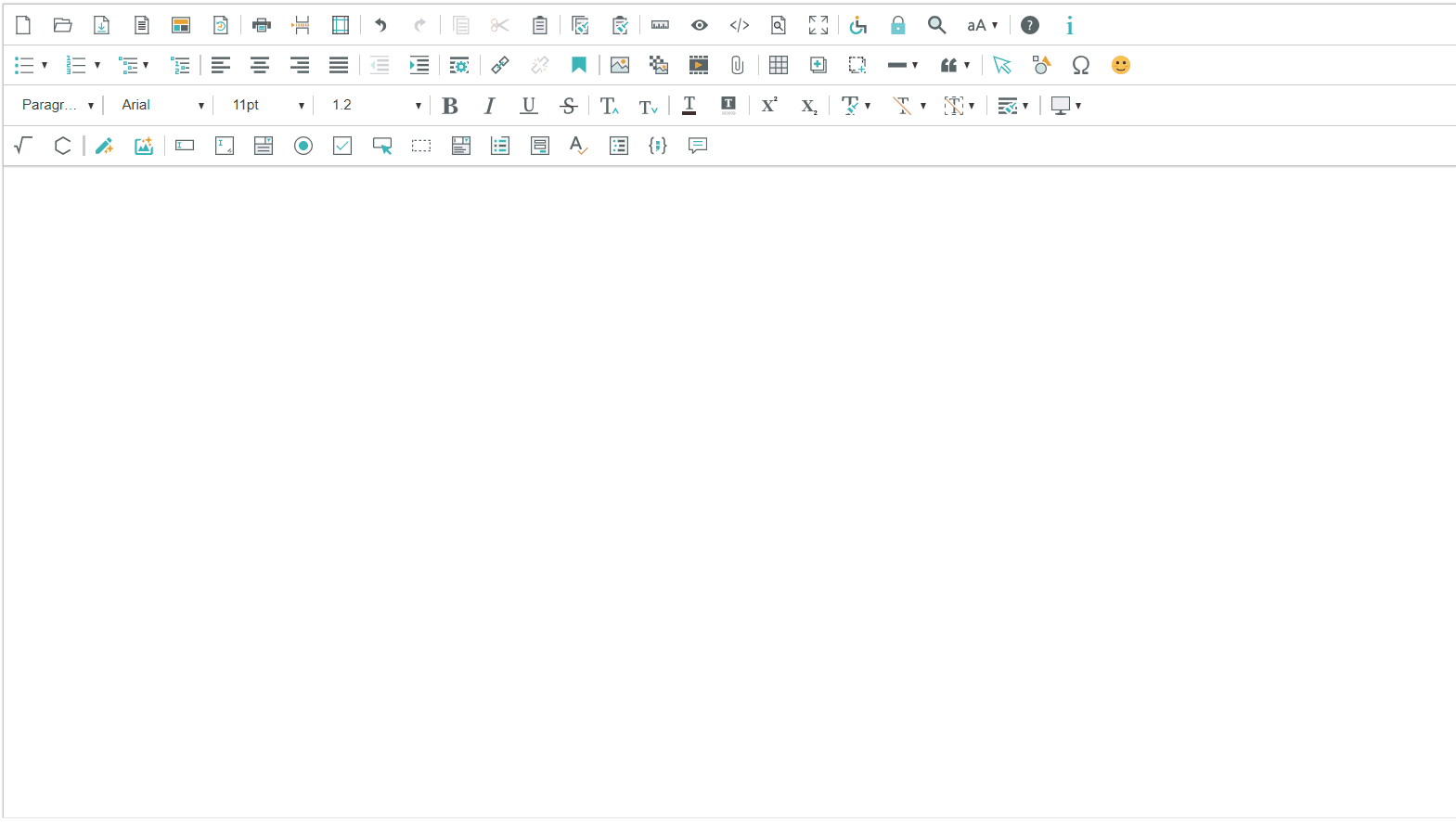Click the teal info icon
Screen dimensions: 1456x822
(x=1070, y=25)
